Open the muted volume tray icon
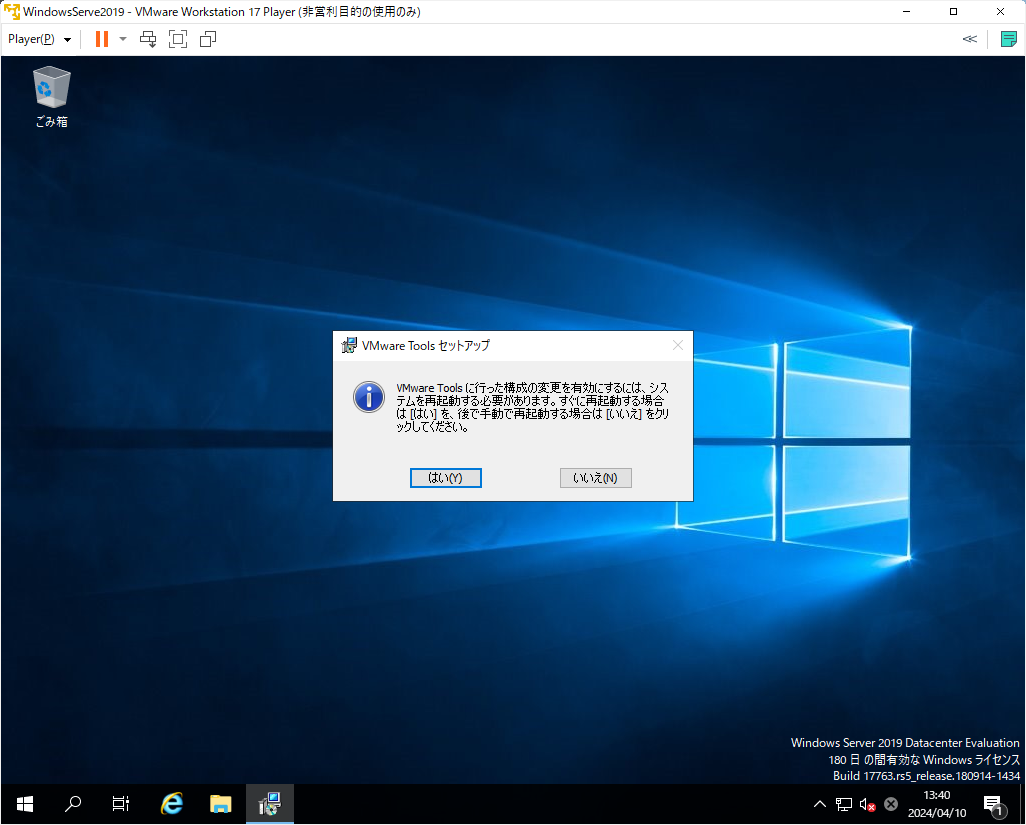 click(868, 804)
